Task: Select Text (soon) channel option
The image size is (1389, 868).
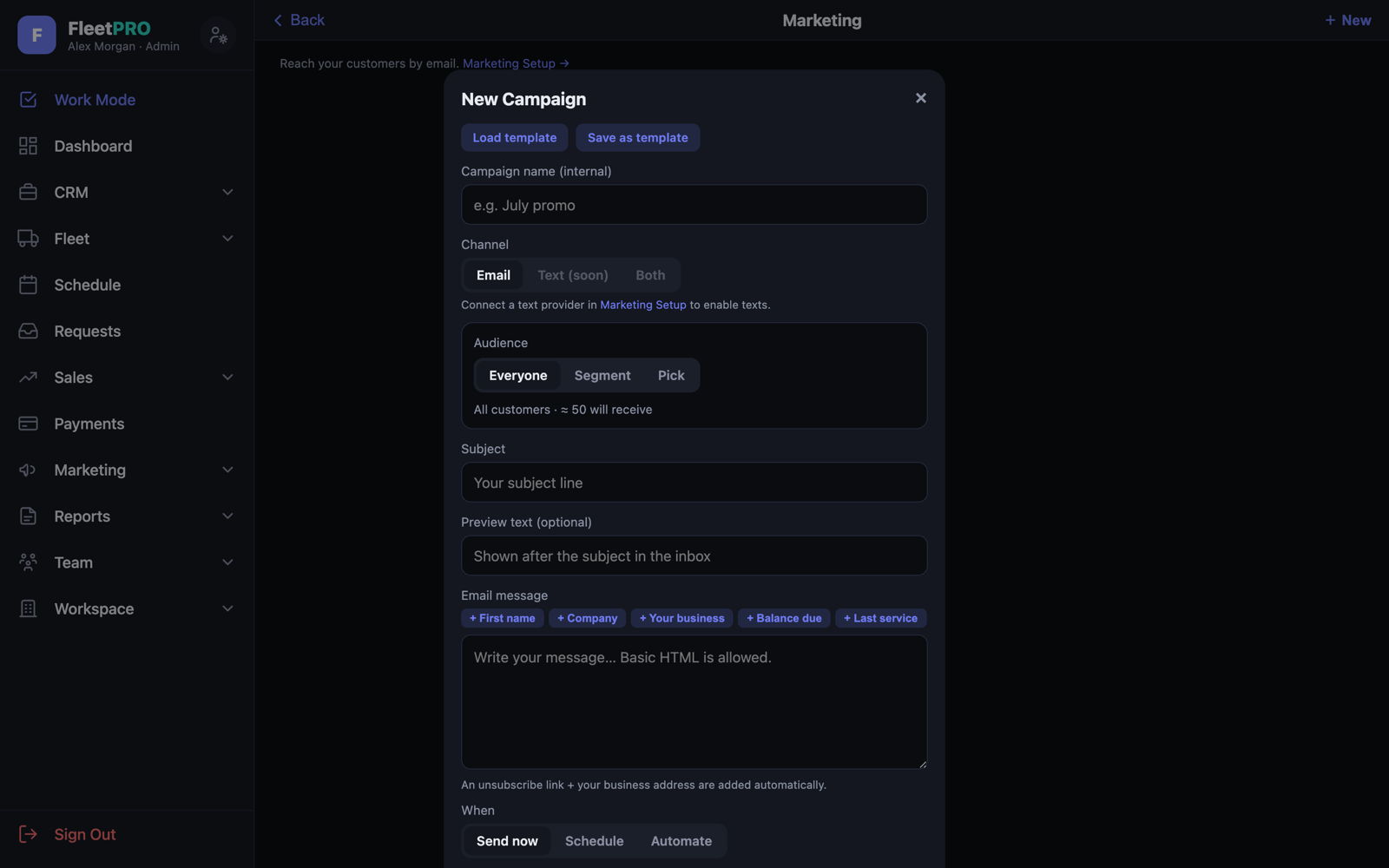Action: pos(573,275)
